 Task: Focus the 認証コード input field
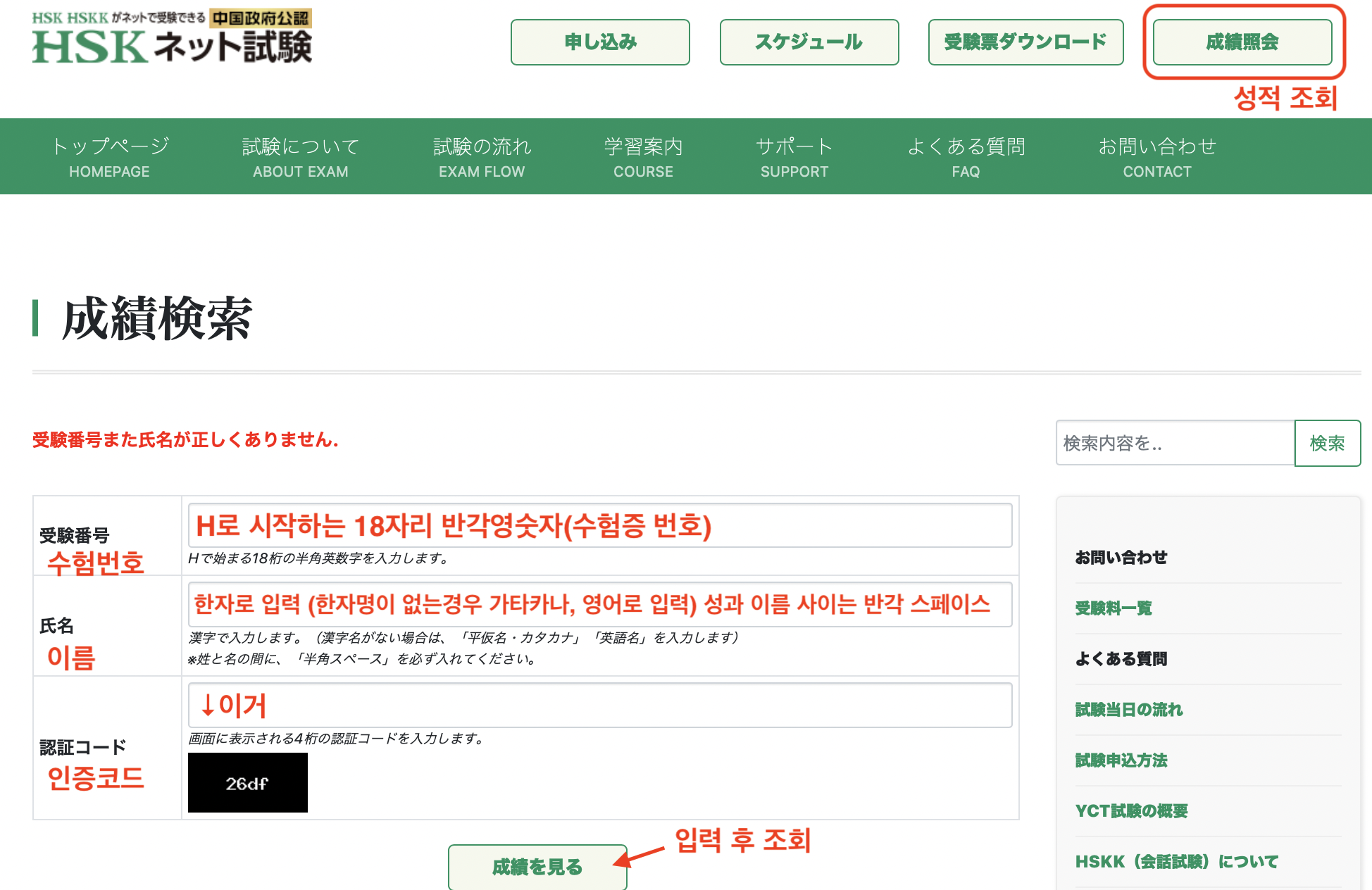pyautogui.click(x=599, y=705)
